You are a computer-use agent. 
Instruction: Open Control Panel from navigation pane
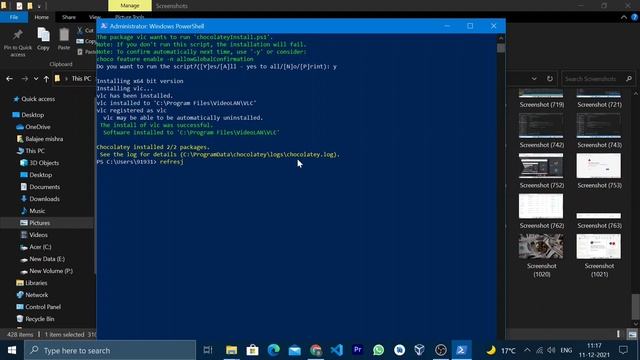point(42,307)
